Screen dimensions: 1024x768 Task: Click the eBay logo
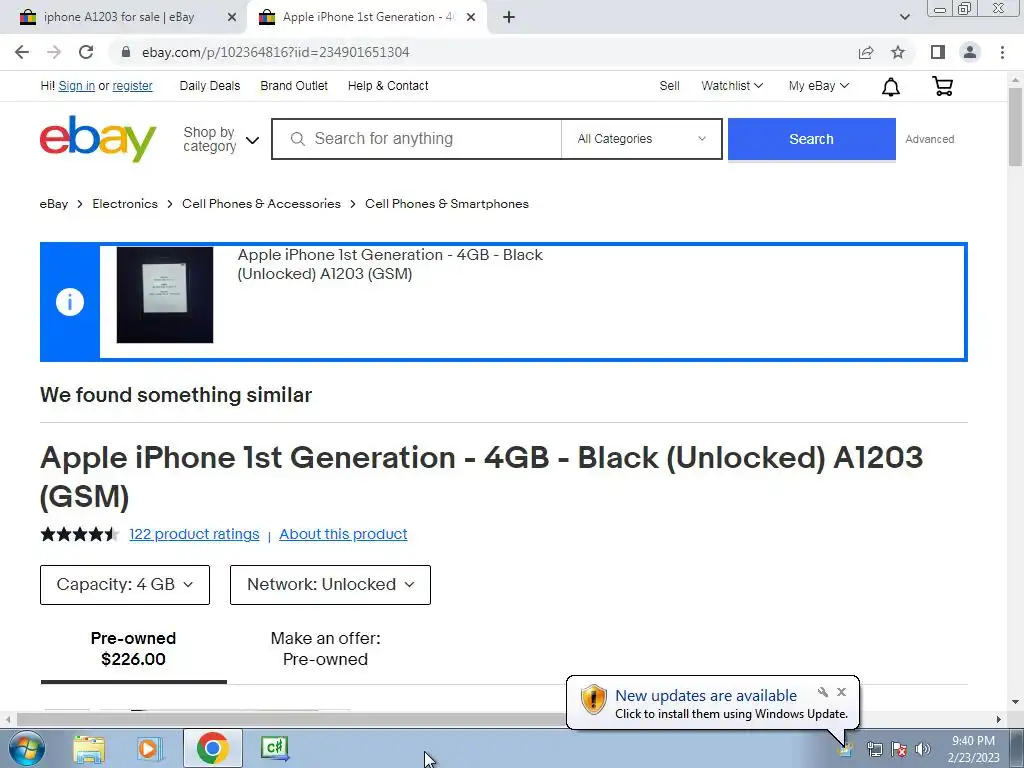(98, 138)
